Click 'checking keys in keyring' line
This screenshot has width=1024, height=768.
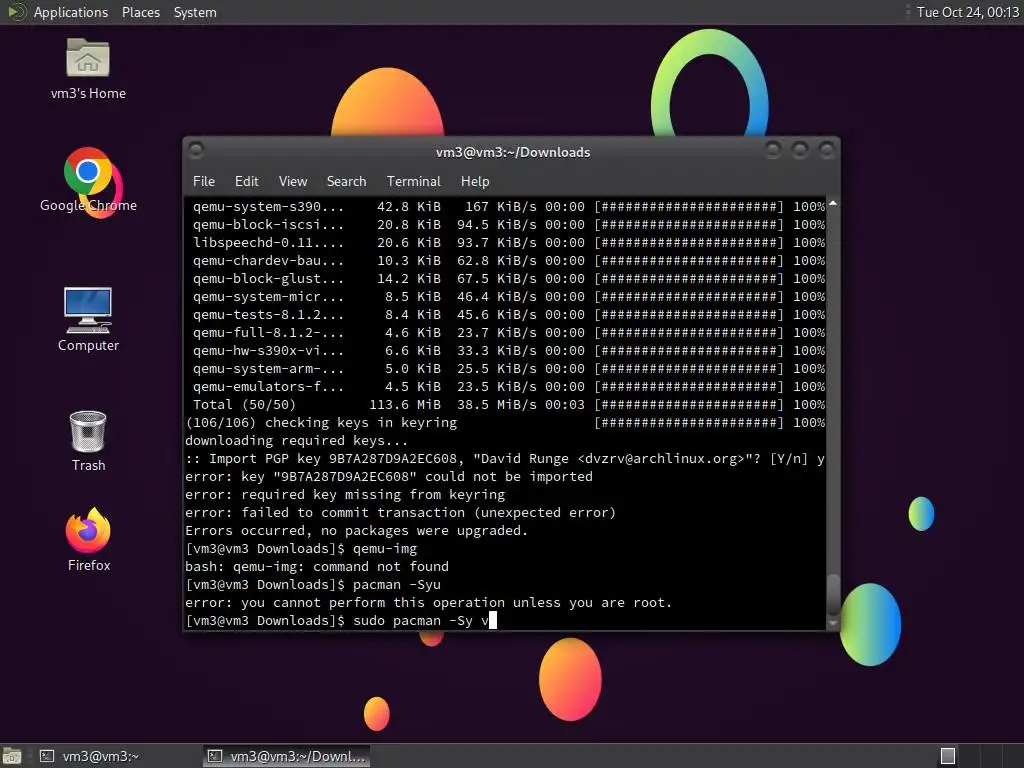[x=505, y=423]
